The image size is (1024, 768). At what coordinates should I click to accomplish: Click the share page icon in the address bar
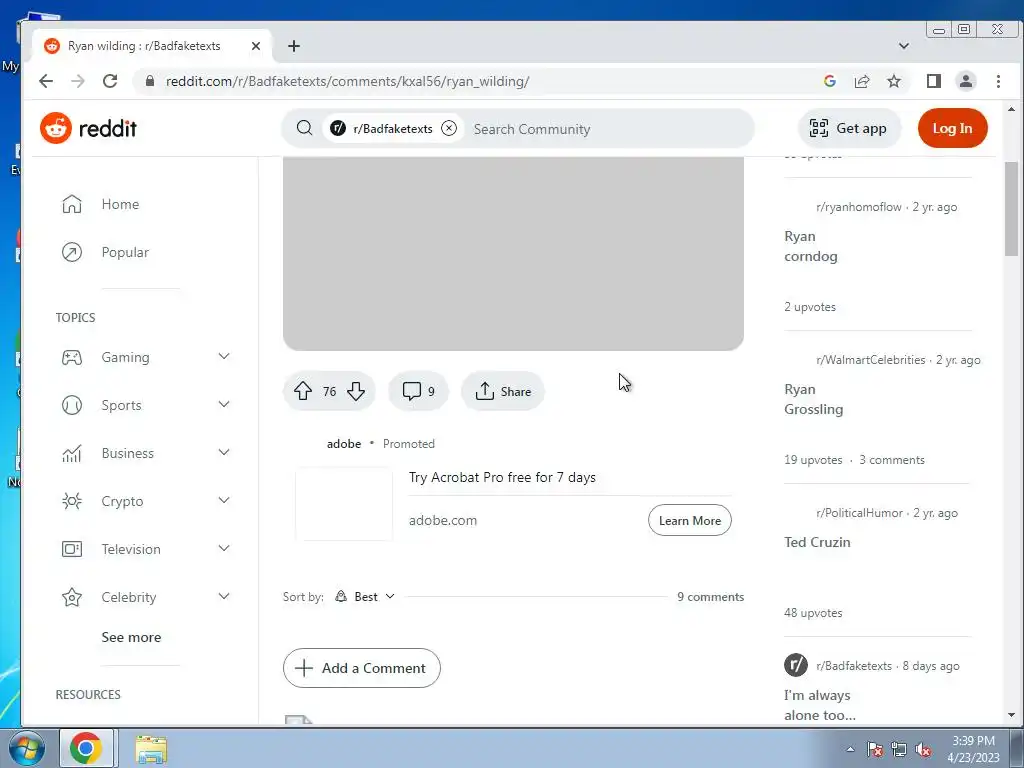click(x=862, y=81)
